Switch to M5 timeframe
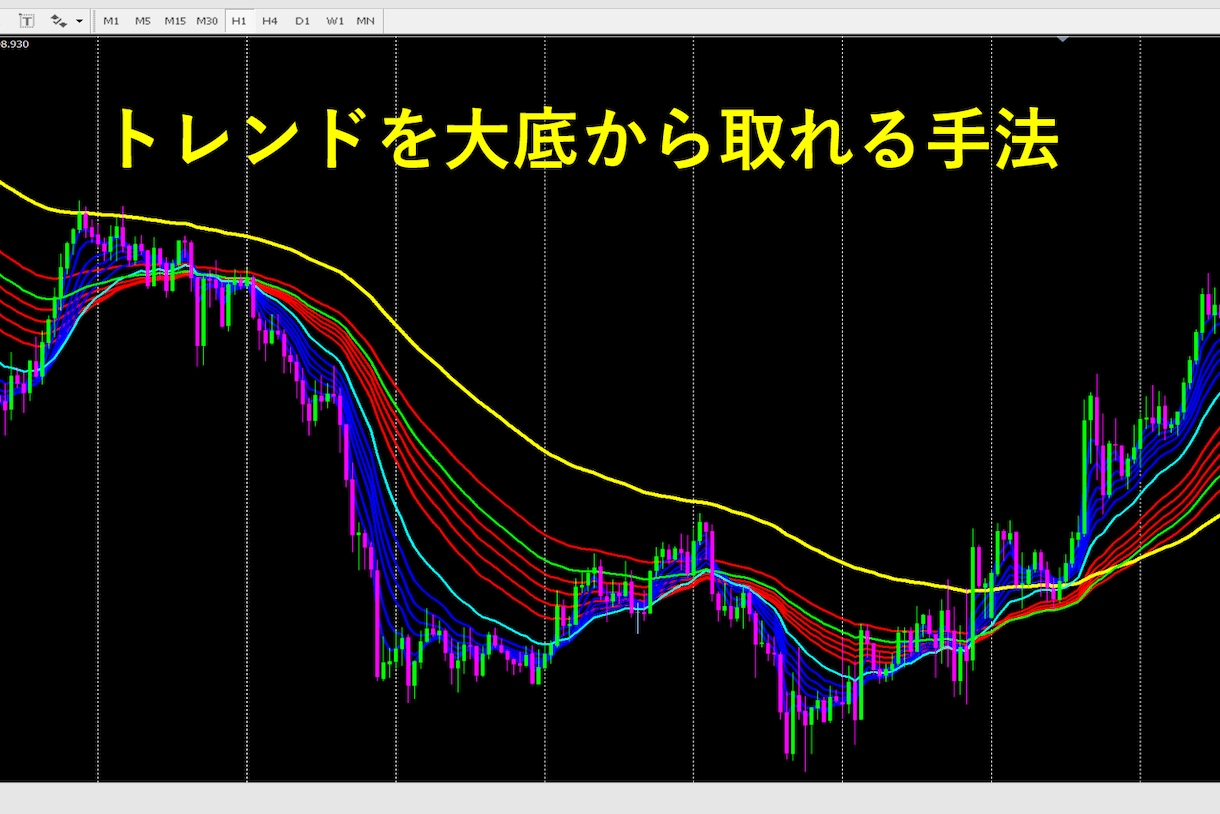 [x=143, y=20]
